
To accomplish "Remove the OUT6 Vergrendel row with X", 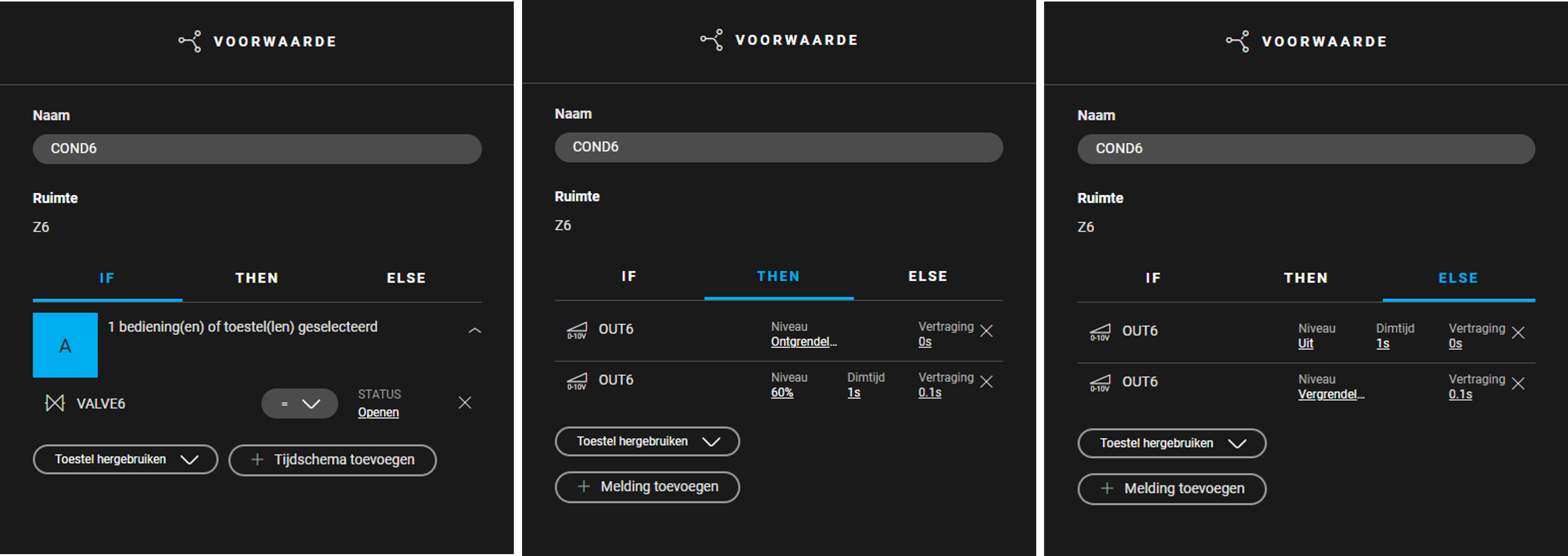I will click(1518, 383).
